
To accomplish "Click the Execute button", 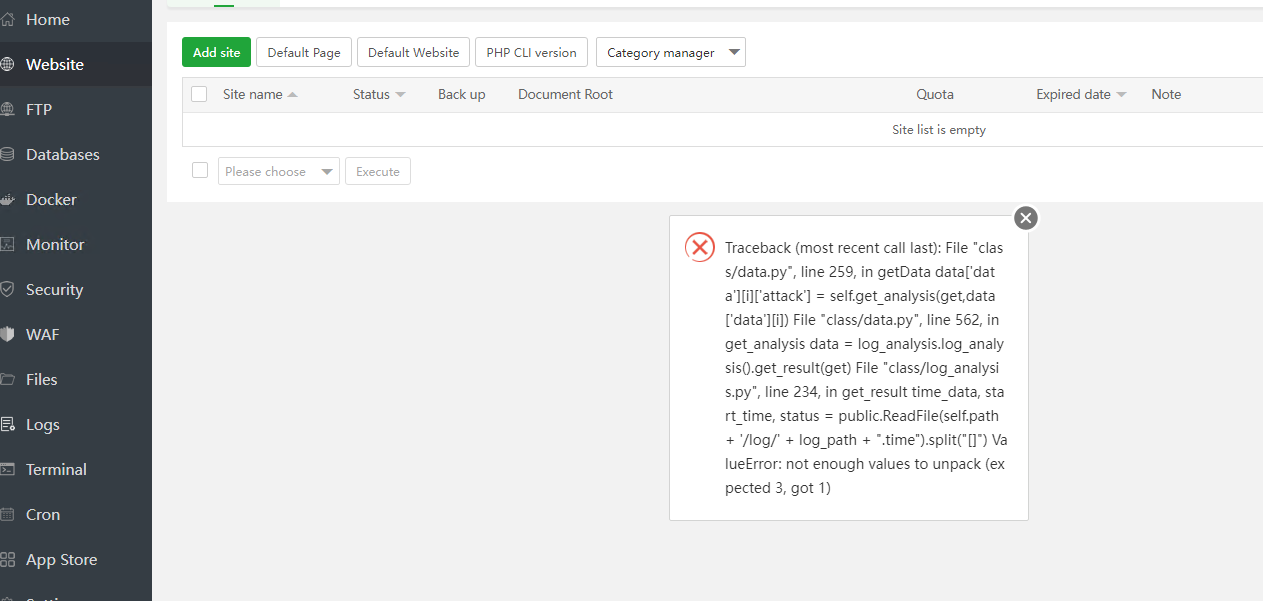I will point(378,172).
